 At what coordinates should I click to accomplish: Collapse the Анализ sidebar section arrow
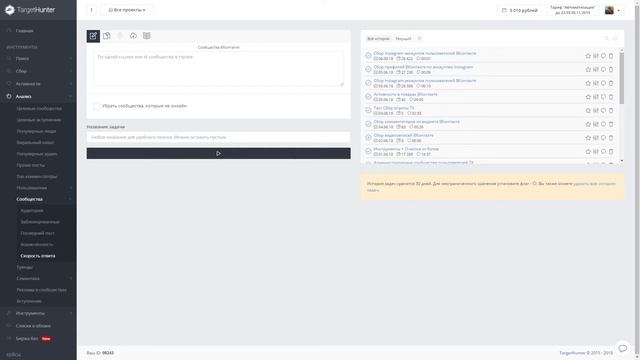[x=70, y=96]
